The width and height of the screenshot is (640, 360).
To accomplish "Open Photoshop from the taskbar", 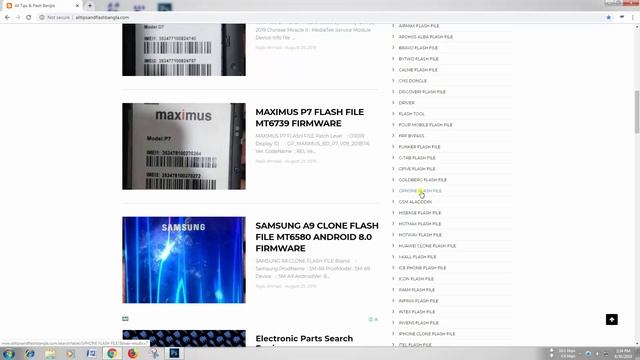I will 174,353.
